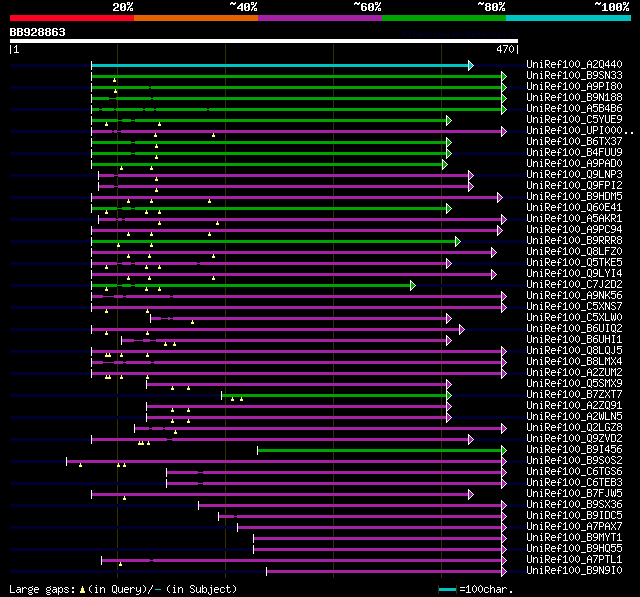Click the UniRef100_C5YUE9 label
Viewport: 640px width, 597px height.
tap(574, 120)
